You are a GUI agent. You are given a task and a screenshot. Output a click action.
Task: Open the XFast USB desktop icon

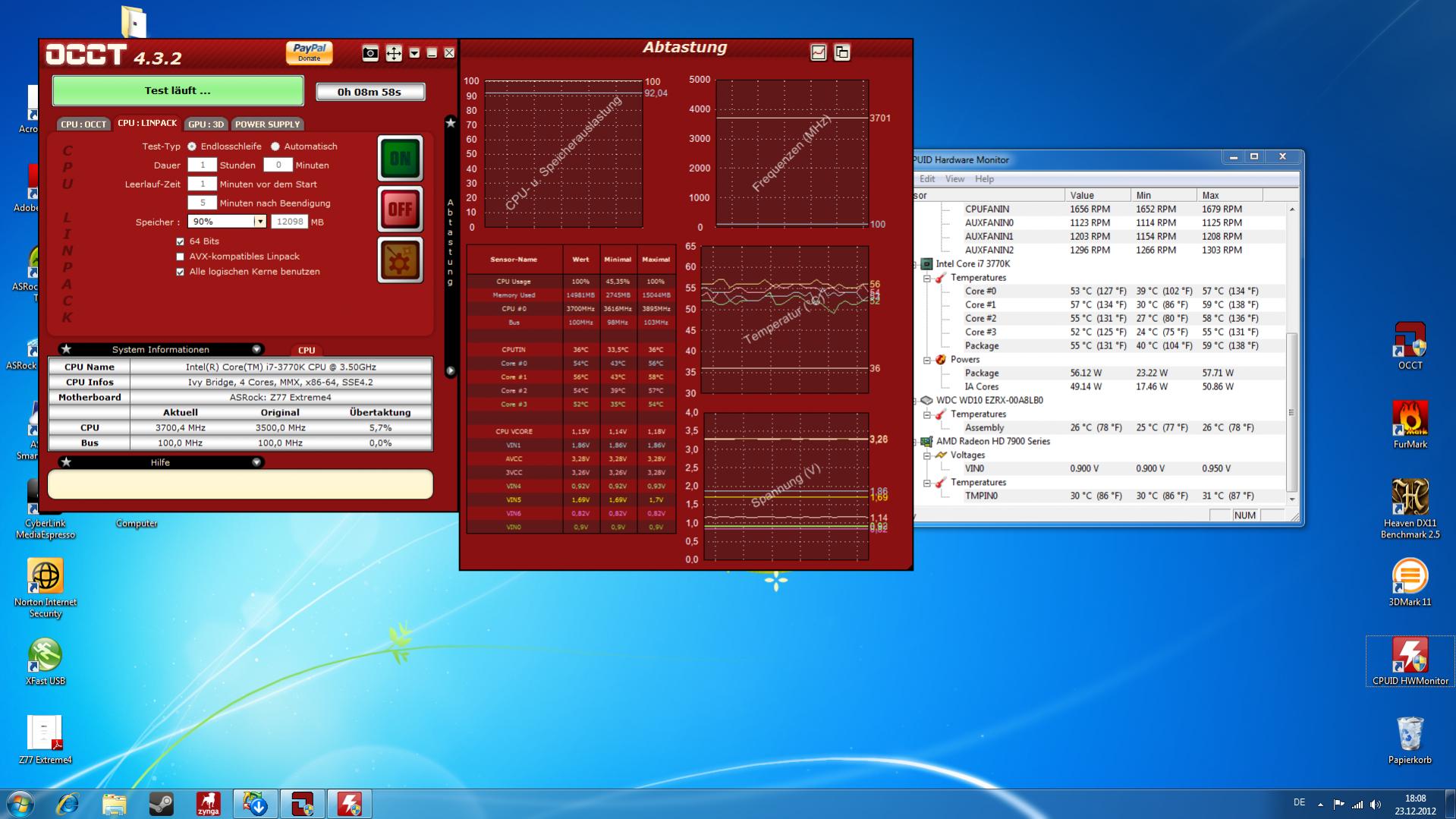pos(46,661)
